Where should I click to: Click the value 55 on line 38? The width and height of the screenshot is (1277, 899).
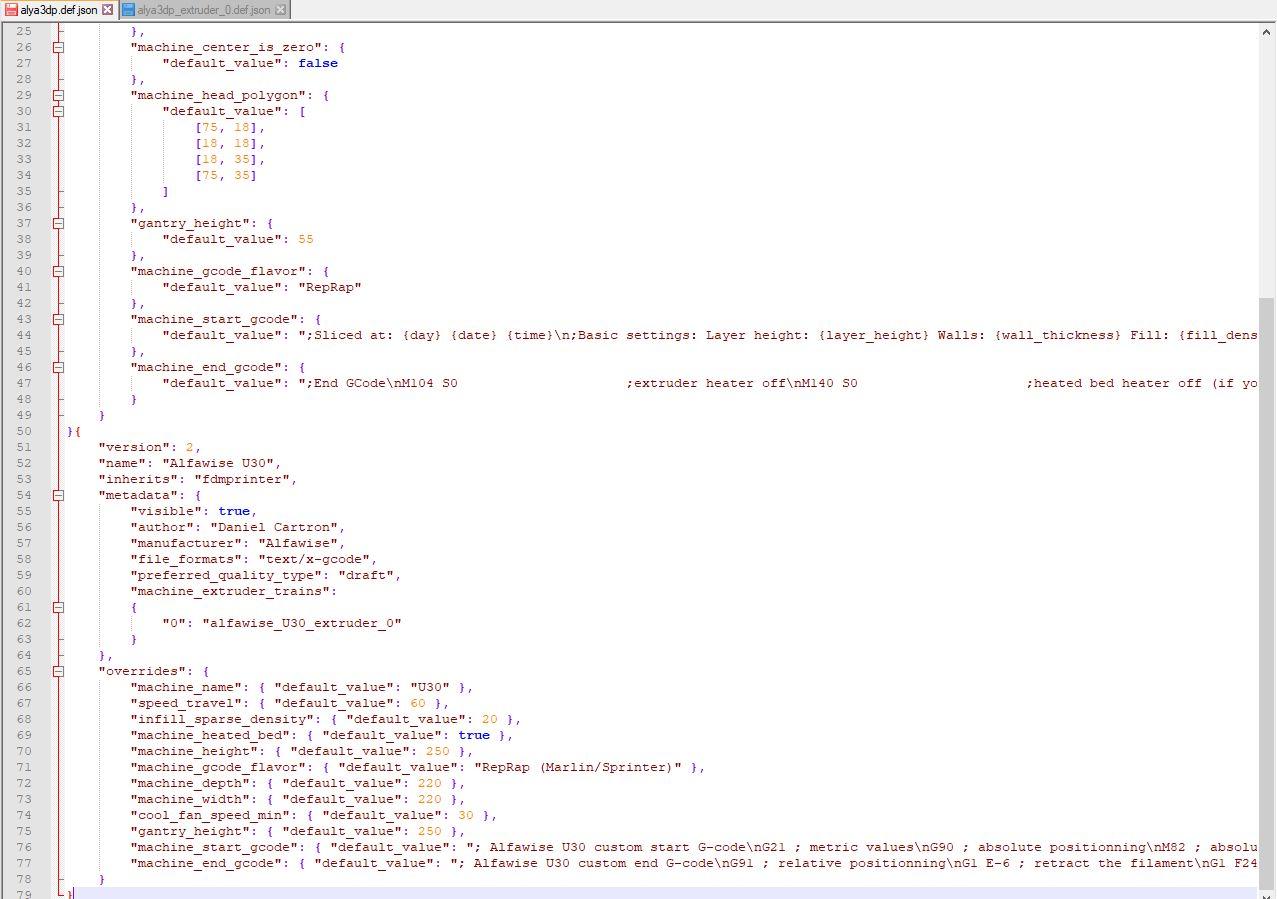tap(306, 239)
